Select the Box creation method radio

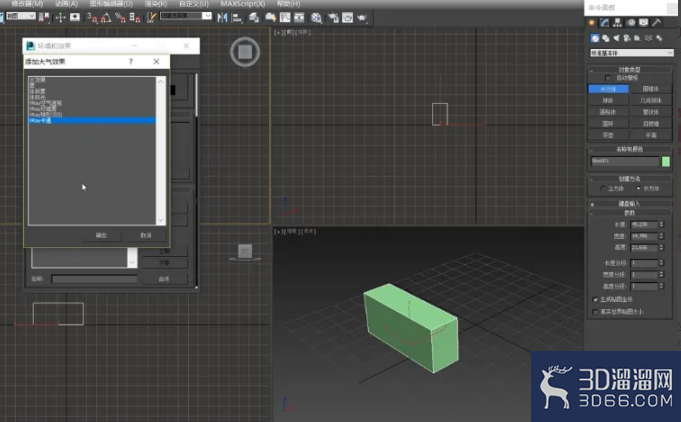click(x=638, y=188)
